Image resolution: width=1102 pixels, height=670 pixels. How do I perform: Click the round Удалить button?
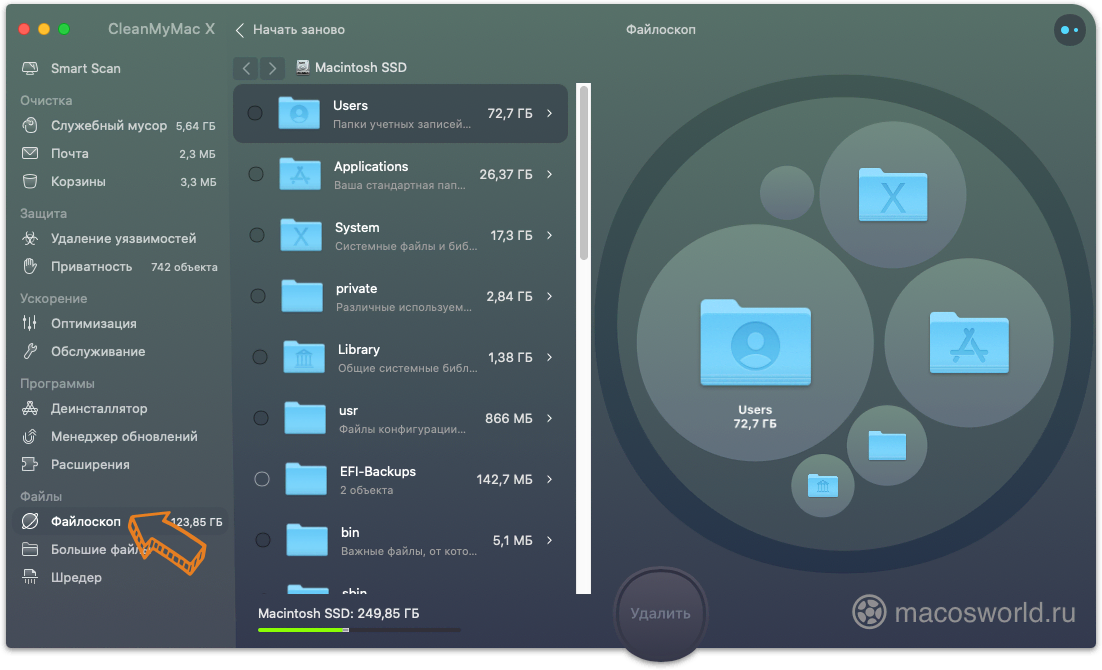point(660,614)
